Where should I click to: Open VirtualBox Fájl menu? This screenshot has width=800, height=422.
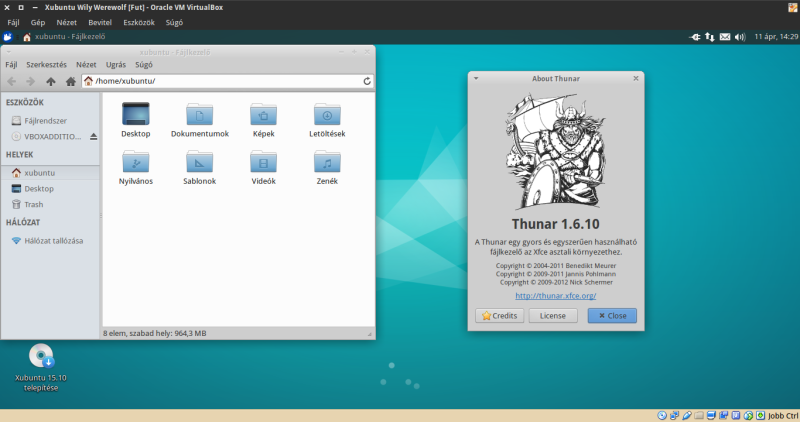pyautogui.click(x=13, y=22)
